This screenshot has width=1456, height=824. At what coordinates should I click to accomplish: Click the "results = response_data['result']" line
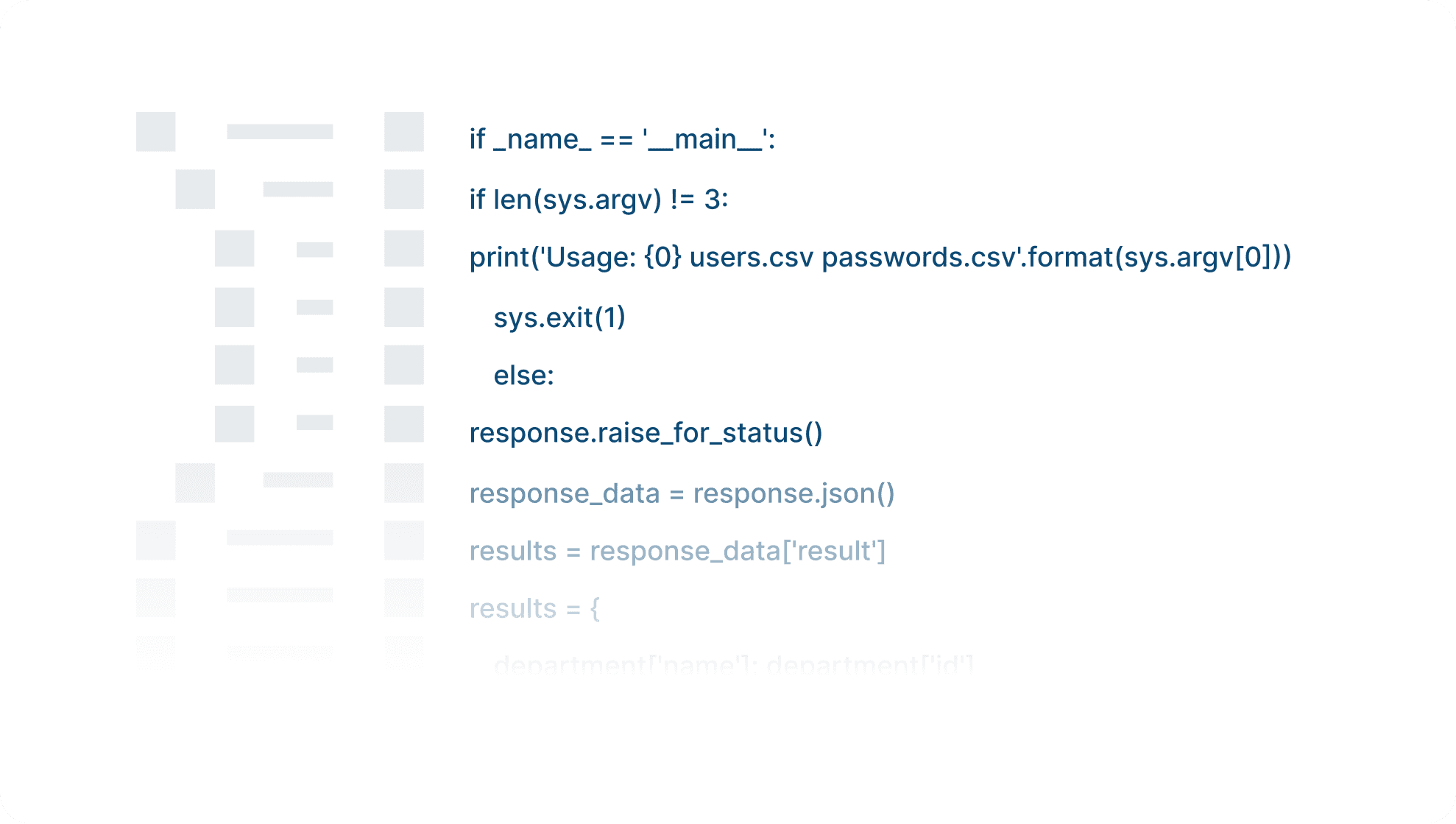tap(677, 551)
